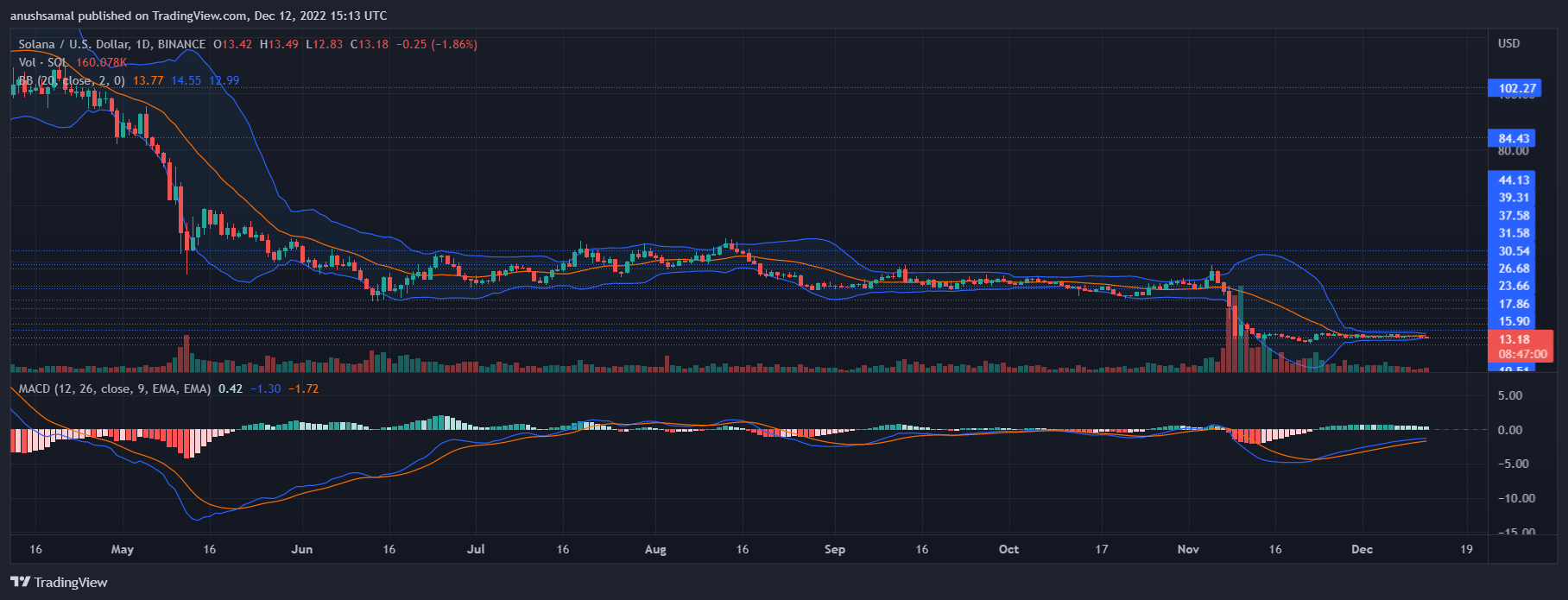The image size is (1568, 600).
Task: Click the 26.68 price level label
Action: (x=1514, y=268)
